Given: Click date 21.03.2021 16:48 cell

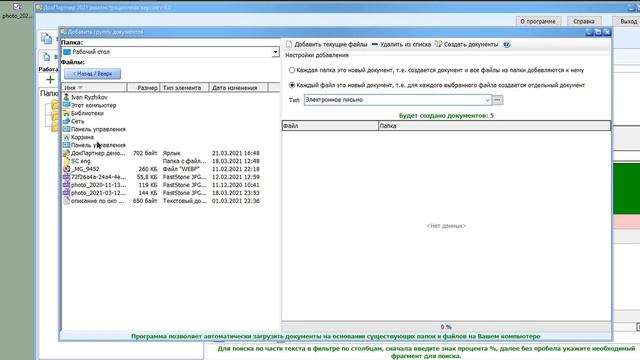Looking at the screenshot, I should 236,153.
